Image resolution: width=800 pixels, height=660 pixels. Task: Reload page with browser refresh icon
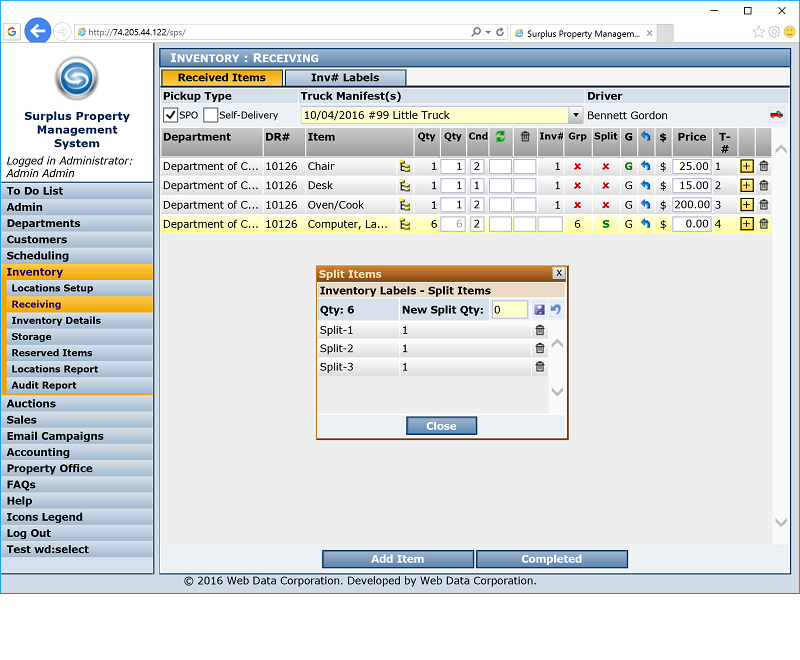(500, 32)
